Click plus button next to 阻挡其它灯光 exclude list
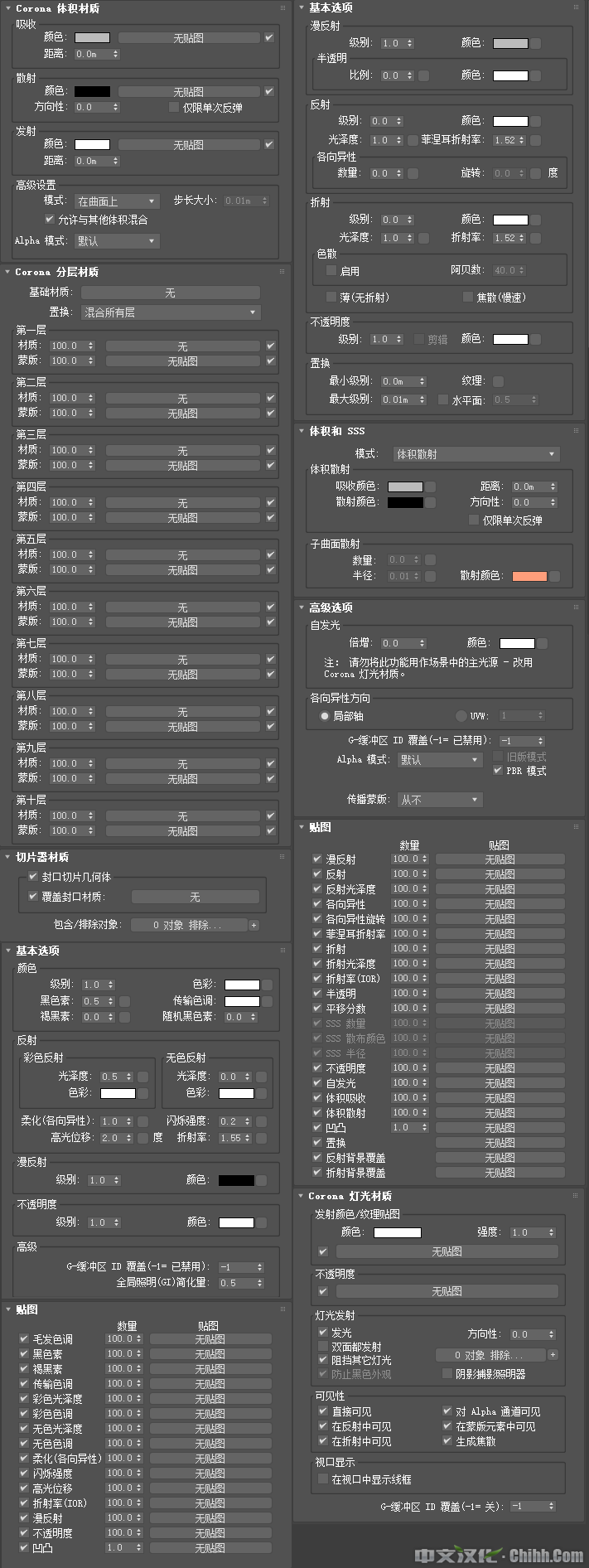This screenshot has height=1568, width=589. (x=553, y=1355)
